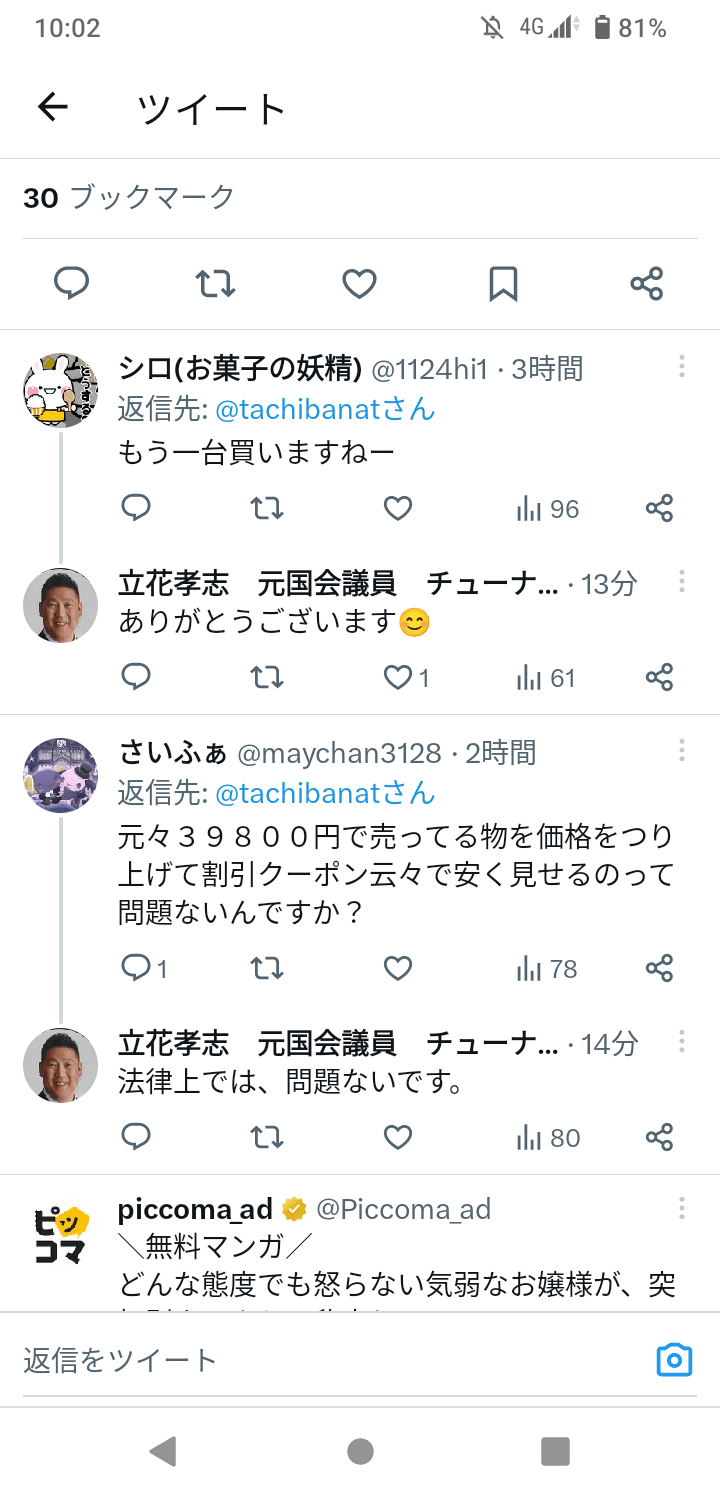This screenshot has width=720, height=1496.
Task: Open more options on piccoma_ad post
Action: (x=682, y=1208)
